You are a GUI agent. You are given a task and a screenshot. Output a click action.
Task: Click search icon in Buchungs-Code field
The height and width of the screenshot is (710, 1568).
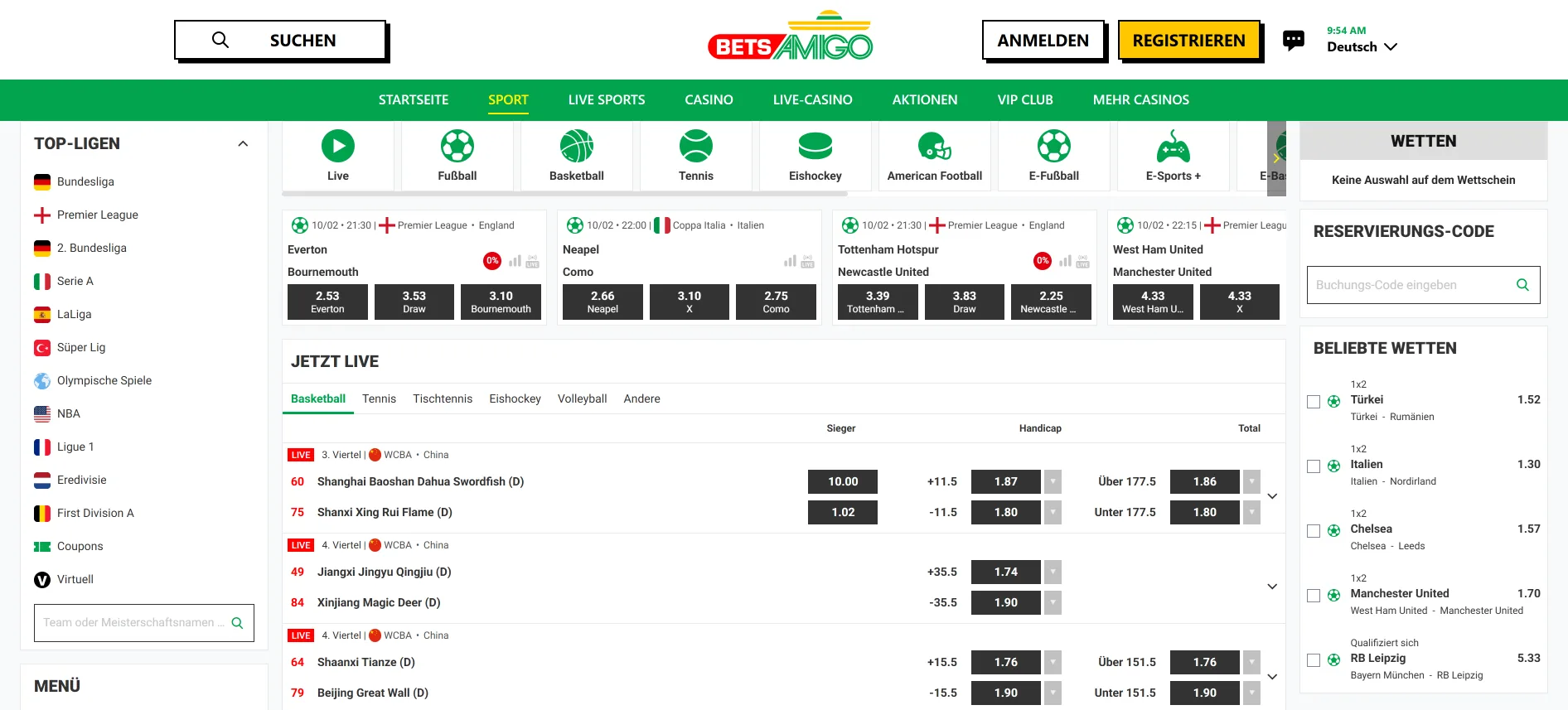[x=1522, y=285]
